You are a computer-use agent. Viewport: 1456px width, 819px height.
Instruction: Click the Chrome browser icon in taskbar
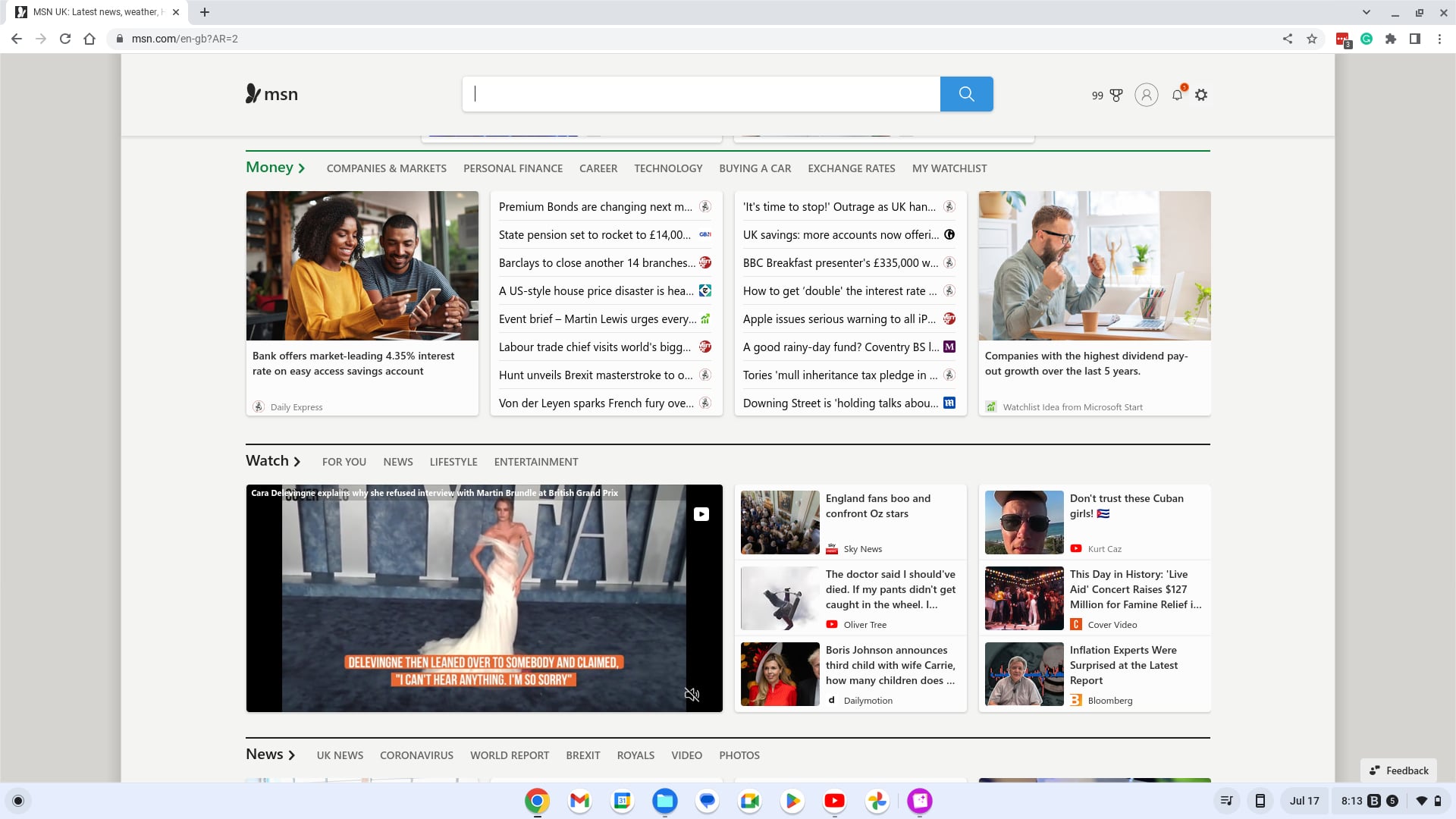[x=536, y=800]
